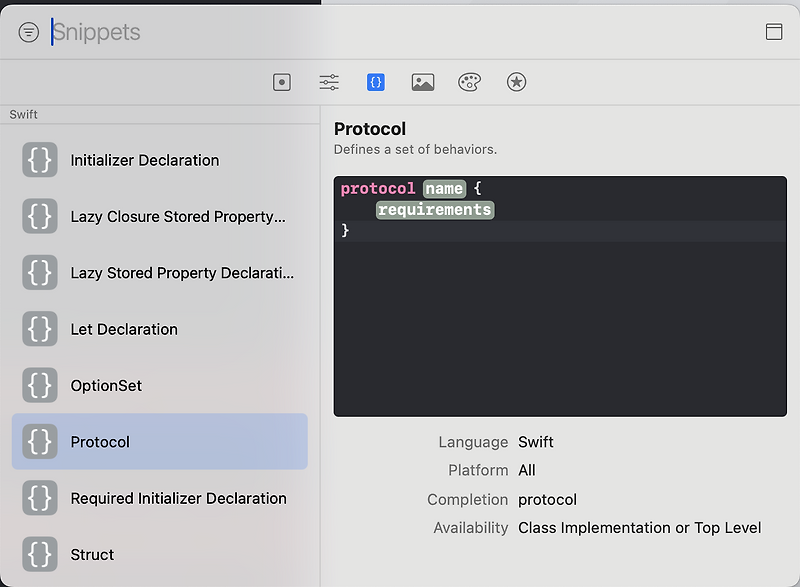Show the Color palette library tab
The image size is (800, 587).
tap(469, 83)
